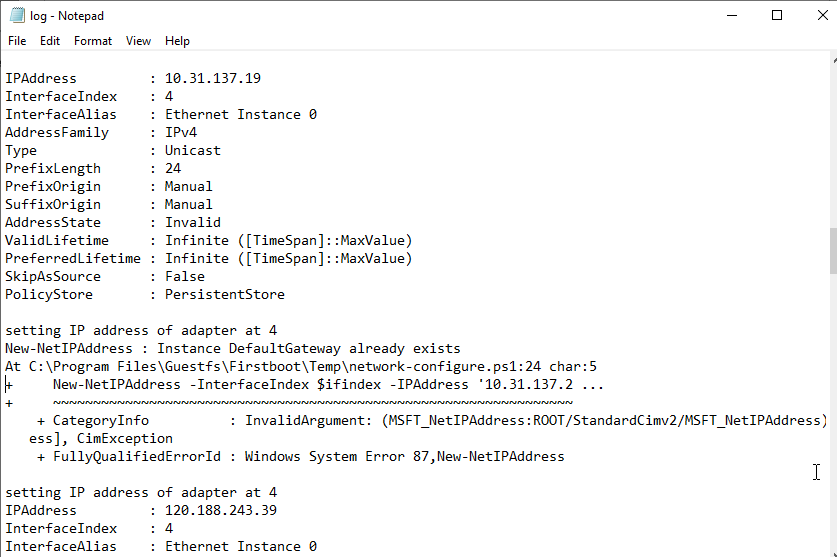Viewport: 837px width, 557px height.
Task: Click the network-configure.ps1 path line
Action: click(300, 366)
